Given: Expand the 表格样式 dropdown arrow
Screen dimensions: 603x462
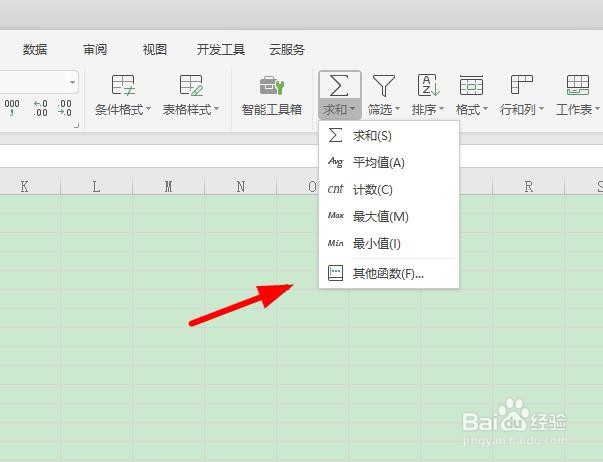Looking at the screenshot, I should [216, 109].
